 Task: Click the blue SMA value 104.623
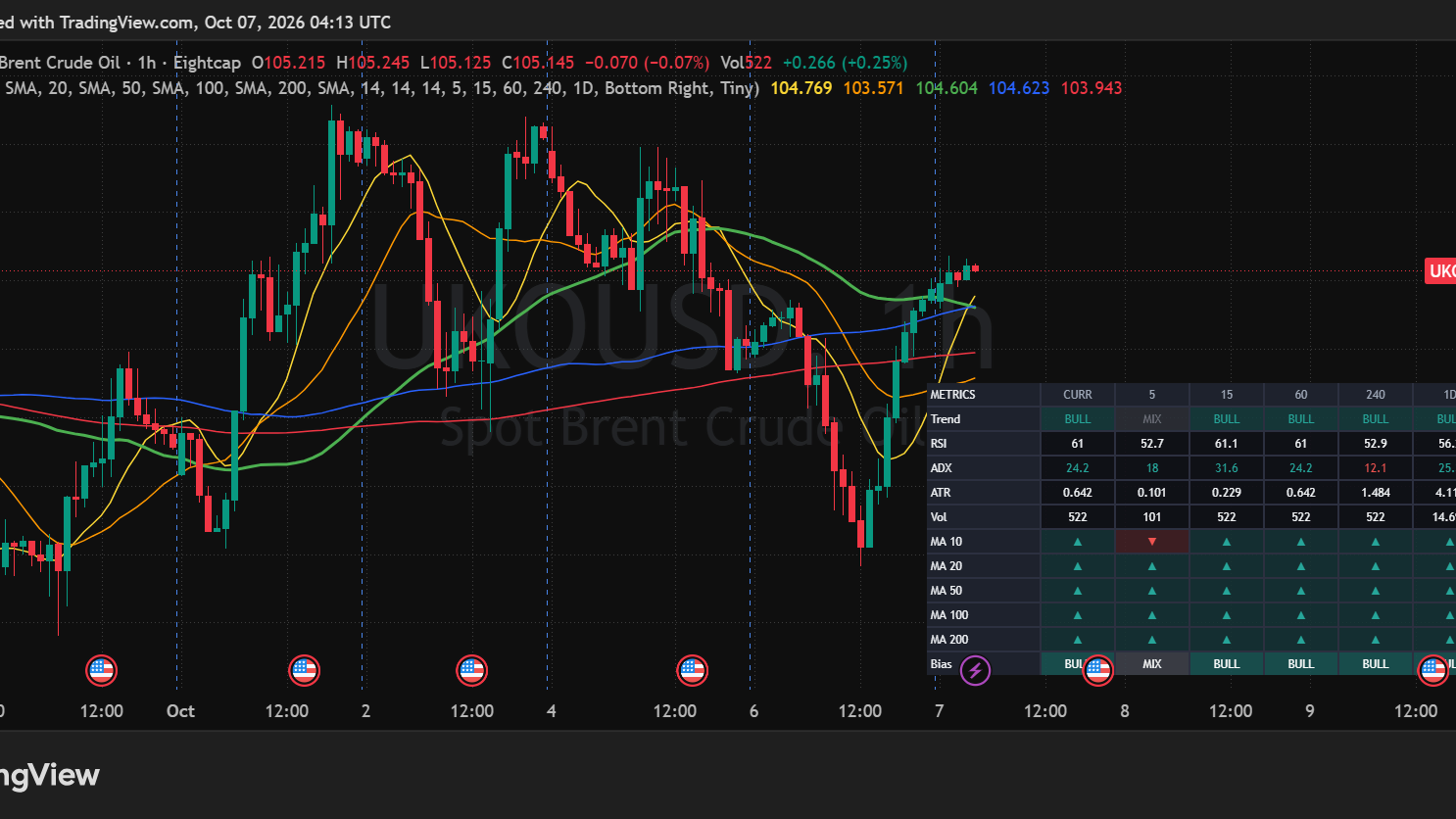pyautogui.click(x=1019, y=88)
